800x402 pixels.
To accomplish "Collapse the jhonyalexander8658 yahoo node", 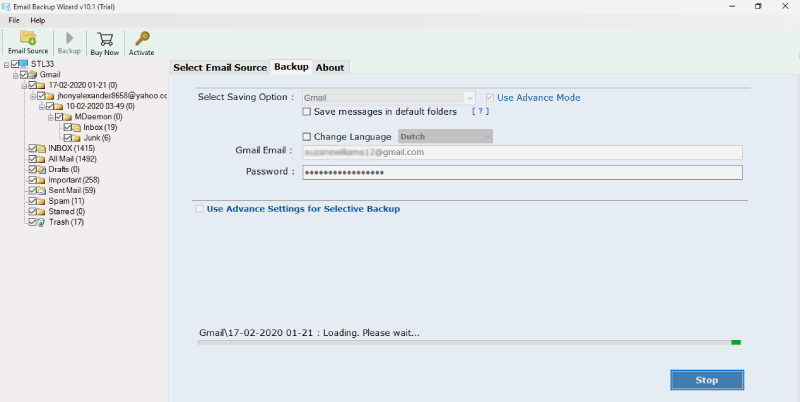I will click(33, 96).
